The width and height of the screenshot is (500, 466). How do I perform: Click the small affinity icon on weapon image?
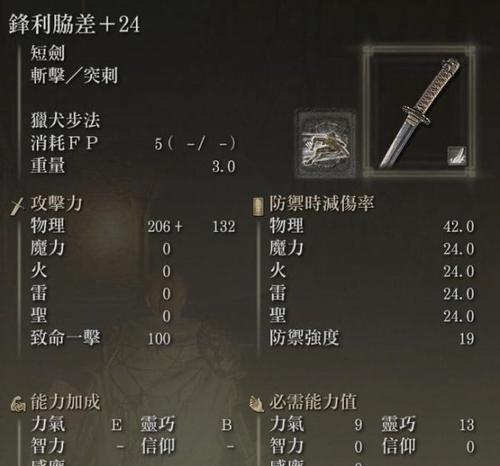coord(456,155)
